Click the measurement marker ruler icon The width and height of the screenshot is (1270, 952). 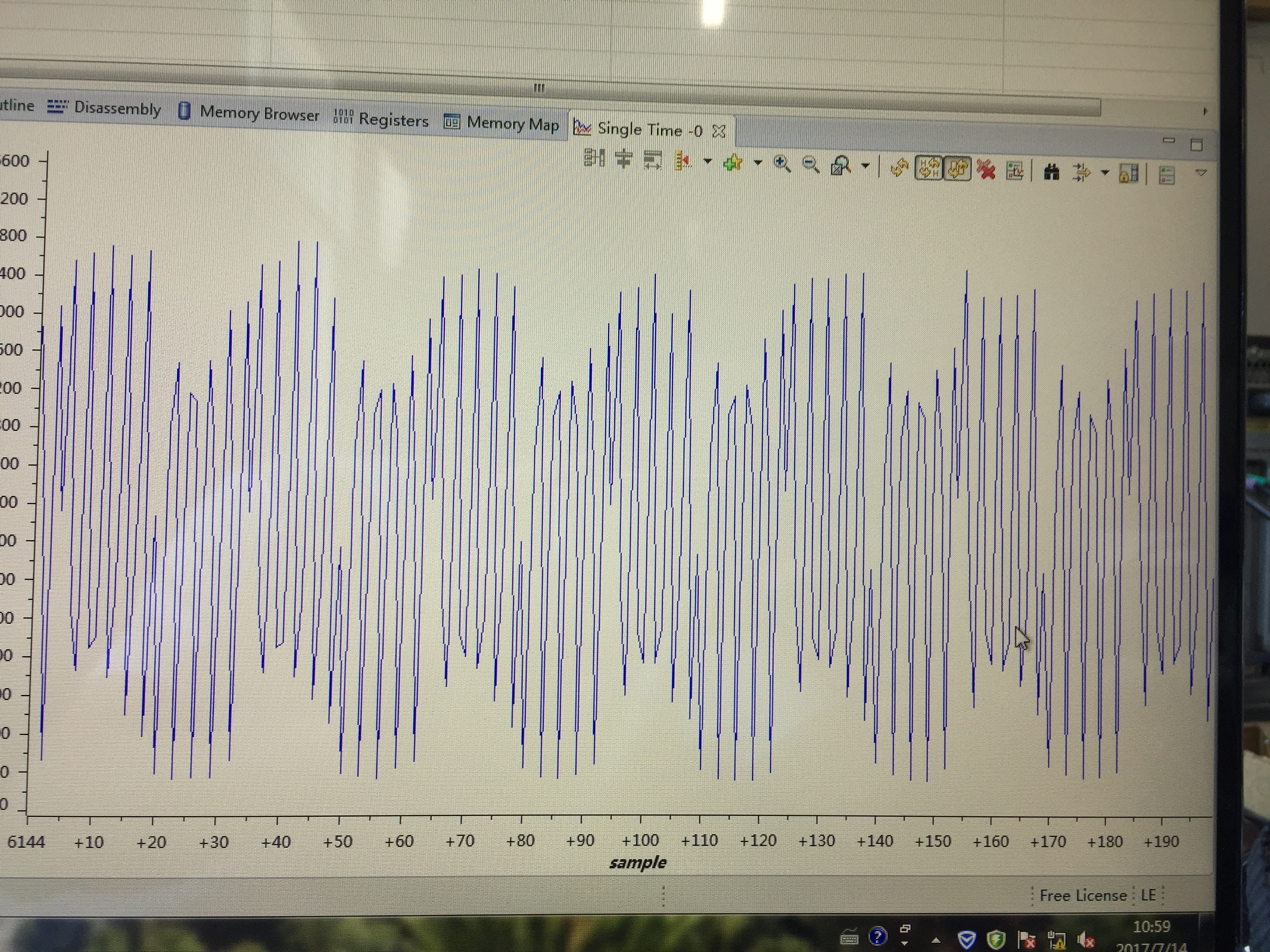click(682, 161)
